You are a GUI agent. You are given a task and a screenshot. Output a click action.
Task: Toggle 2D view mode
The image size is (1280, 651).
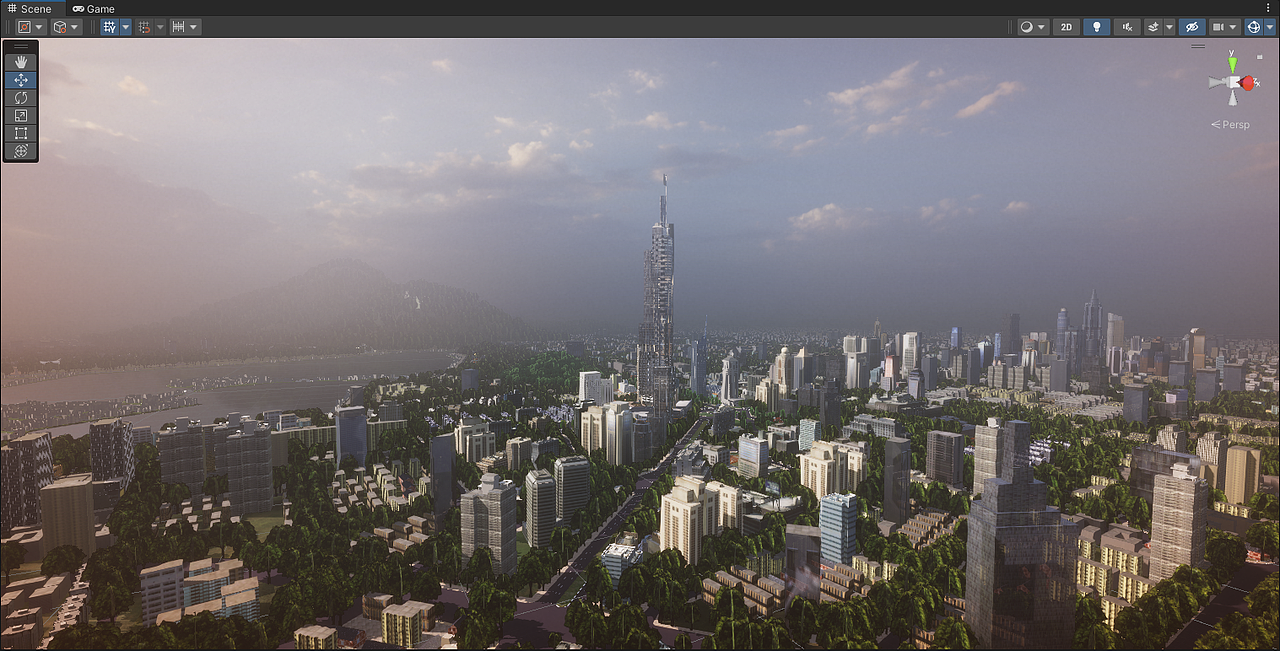point(1066,27)
